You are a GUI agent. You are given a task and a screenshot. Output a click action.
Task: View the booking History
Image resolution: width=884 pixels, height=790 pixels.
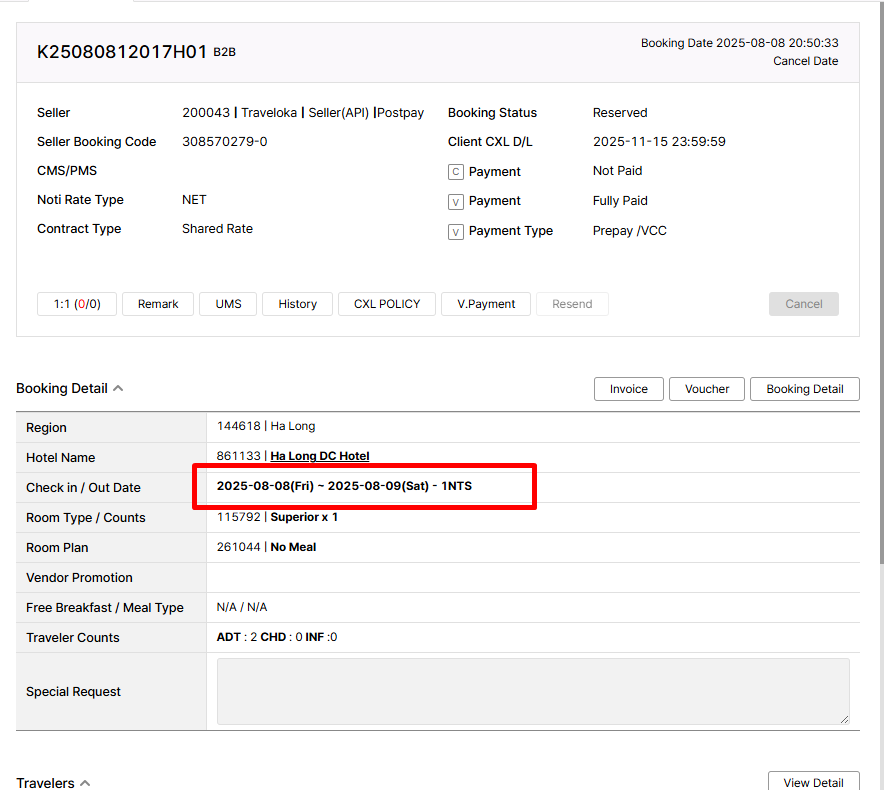(x=297, y=304)
